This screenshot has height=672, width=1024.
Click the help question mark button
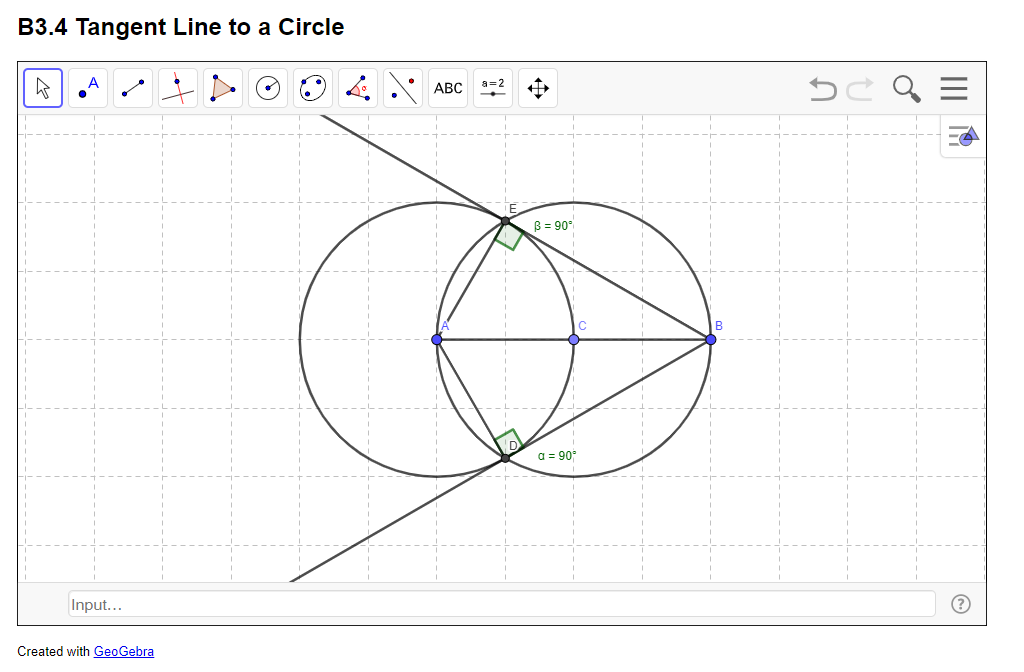pyautogui.click(x=961, y=603)
